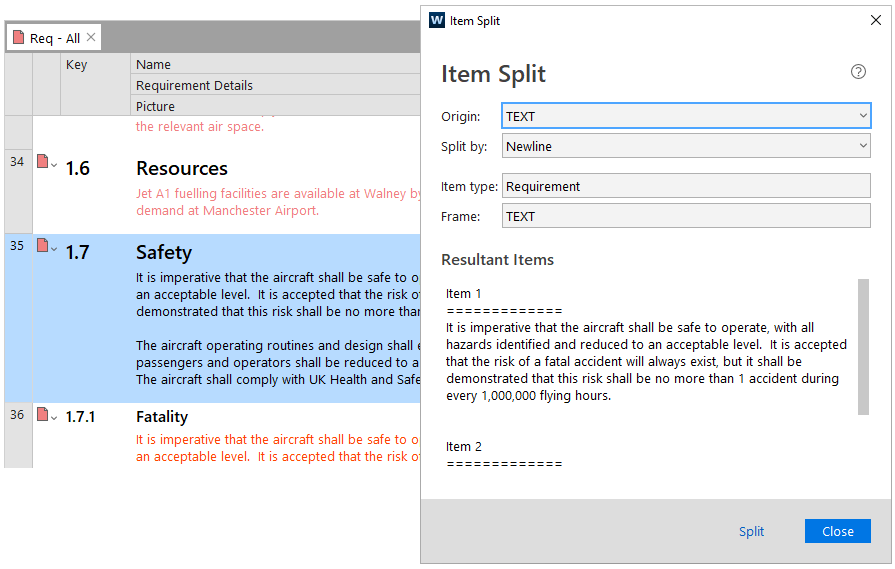
Task: Click the Item 1 paragraph text
Action: tap(646, 361)
